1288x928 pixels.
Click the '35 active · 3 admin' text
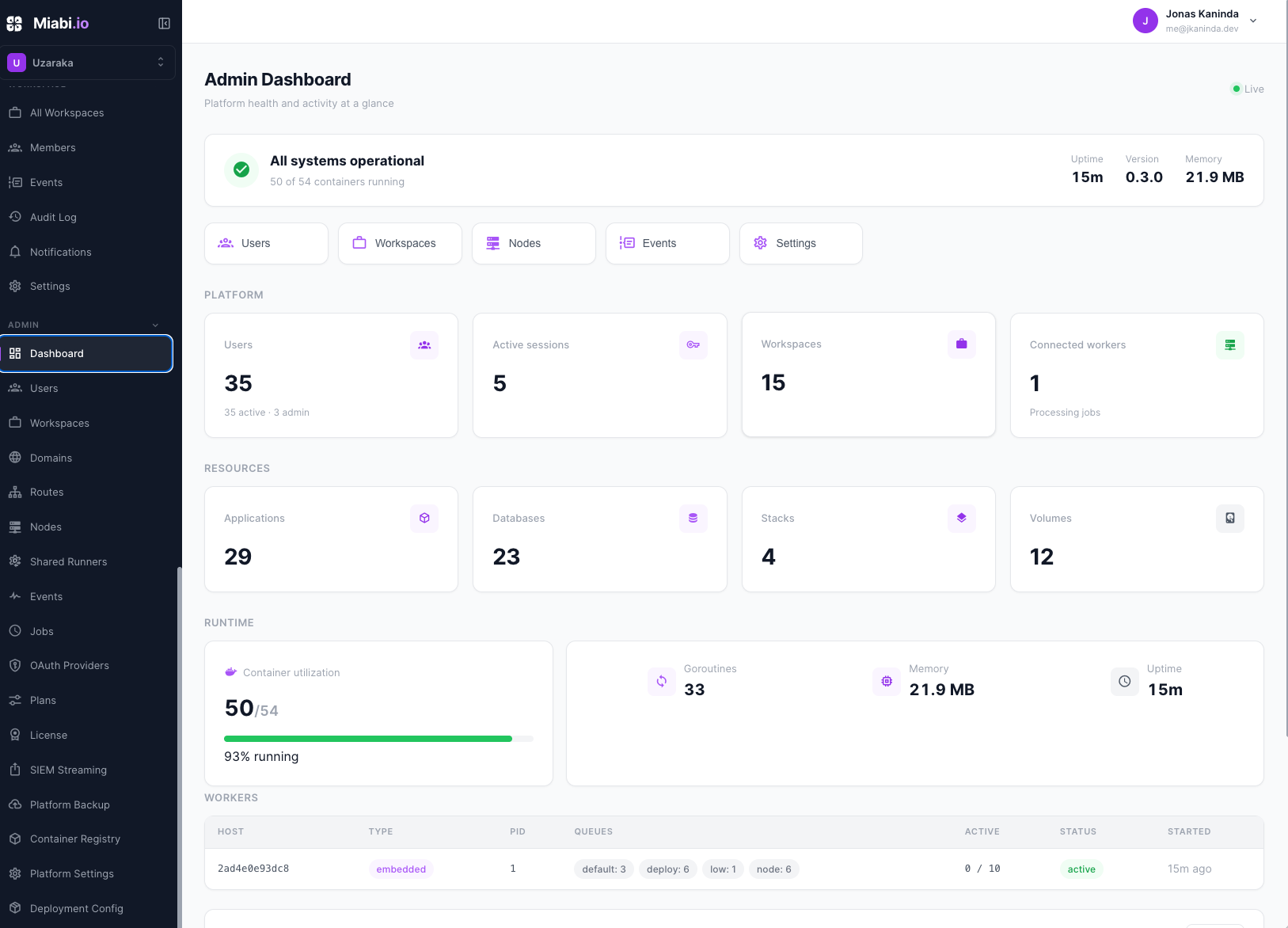267,413
